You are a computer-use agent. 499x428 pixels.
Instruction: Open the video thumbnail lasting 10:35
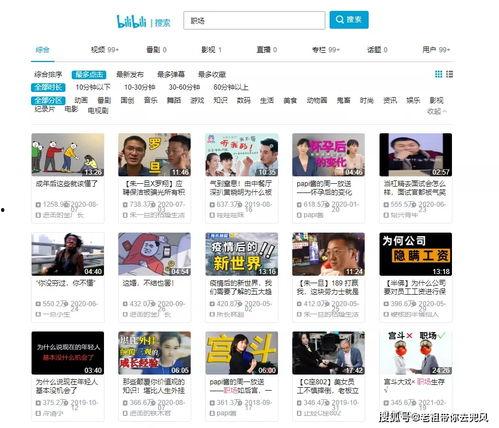click(x=242, y=155)
